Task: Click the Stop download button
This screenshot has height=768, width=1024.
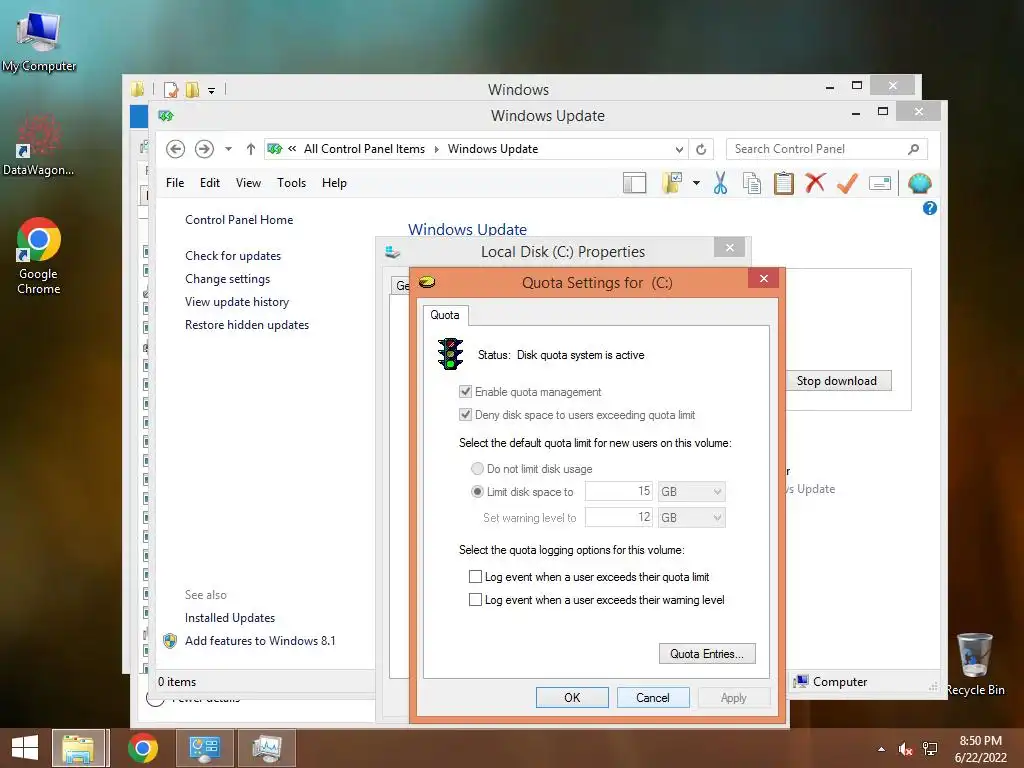Action: point(838,381)
